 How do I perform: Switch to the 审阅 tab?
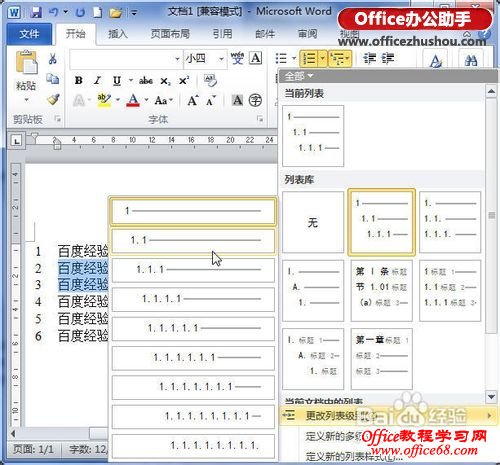pos(307,34)
